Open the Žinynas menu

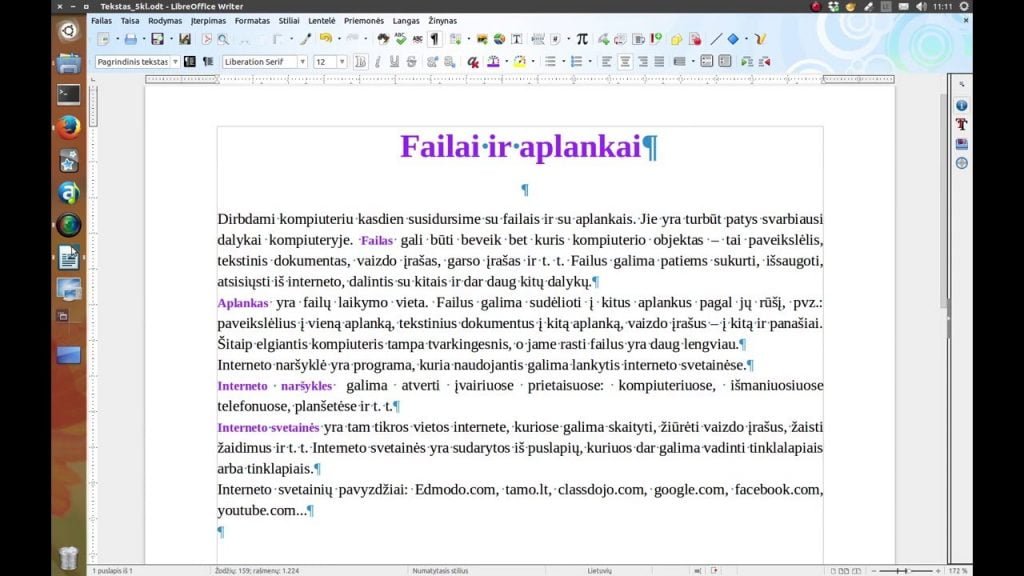(443, 21)
